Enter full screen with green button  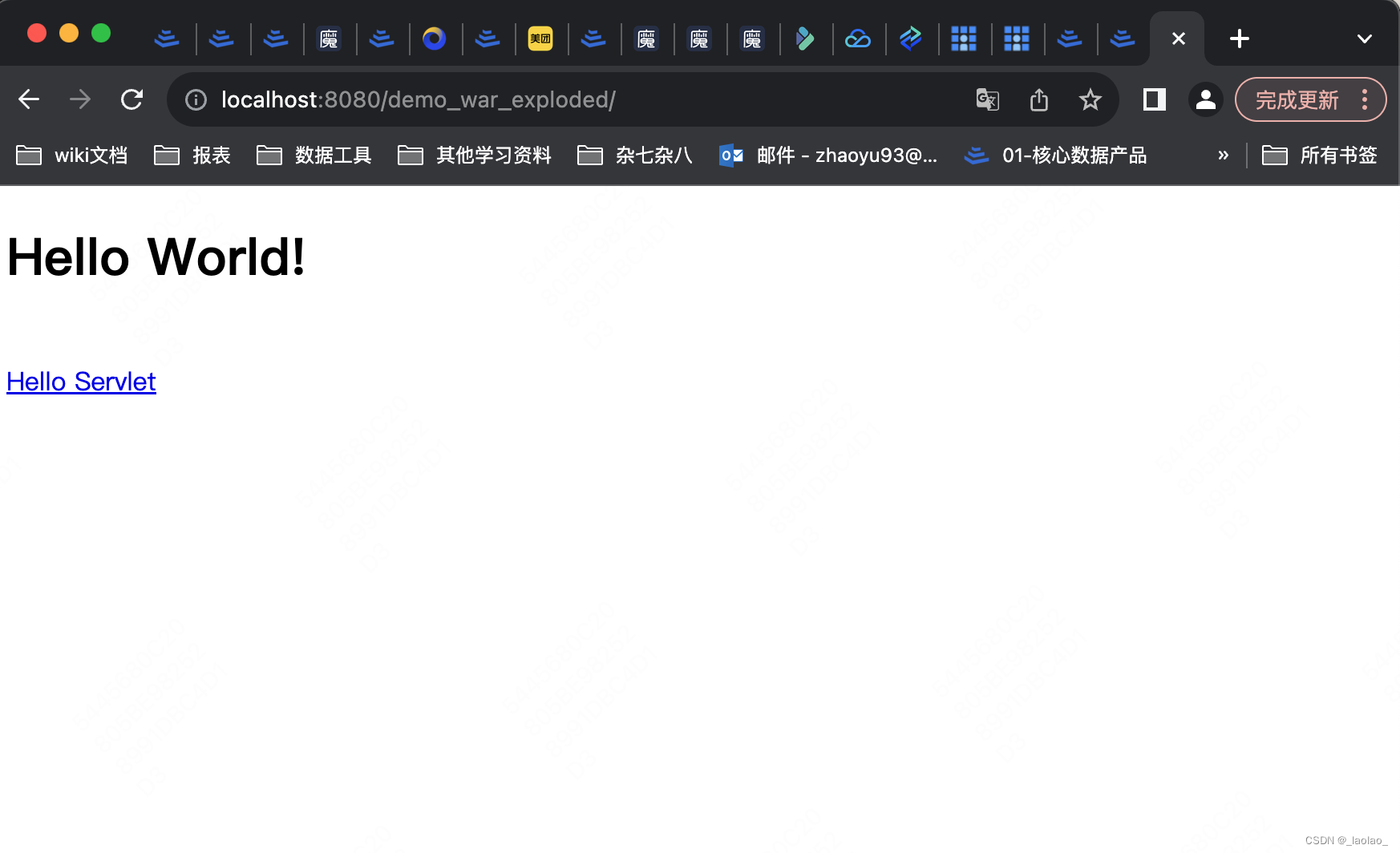coord(101,33)
